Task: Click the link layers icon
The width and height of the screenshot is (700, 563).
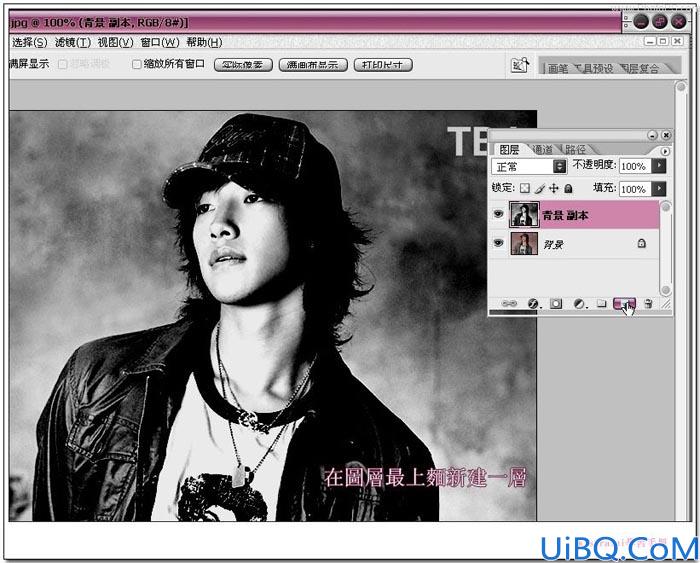Action: click(509, 304)
